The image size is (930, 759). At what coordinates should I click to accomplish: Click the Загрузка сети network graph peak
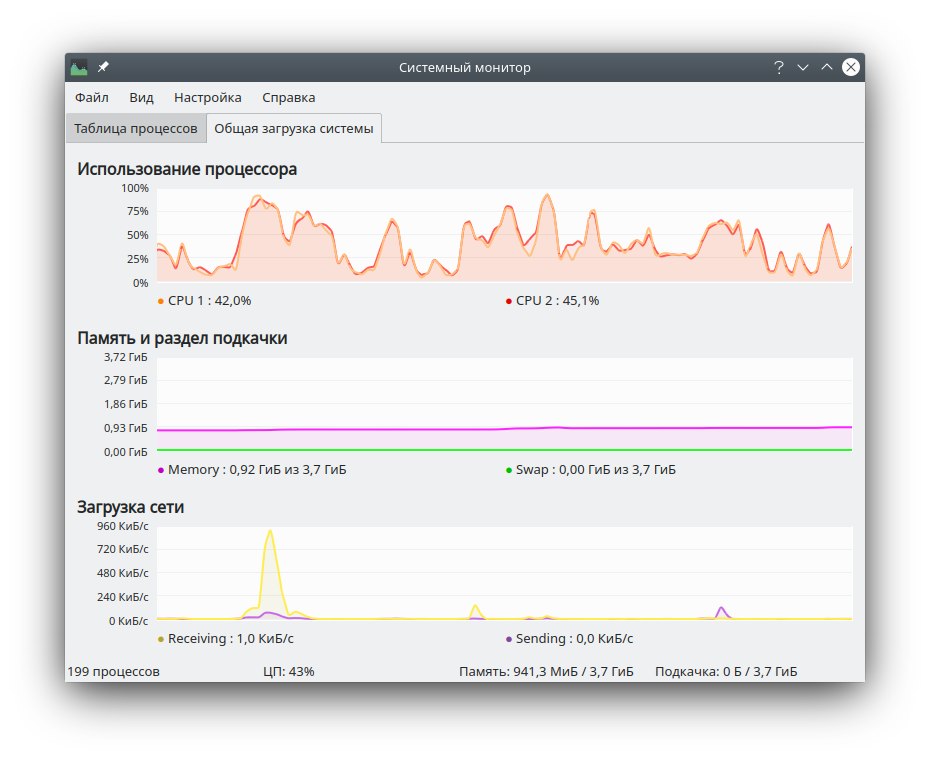[x=270, y=533]
